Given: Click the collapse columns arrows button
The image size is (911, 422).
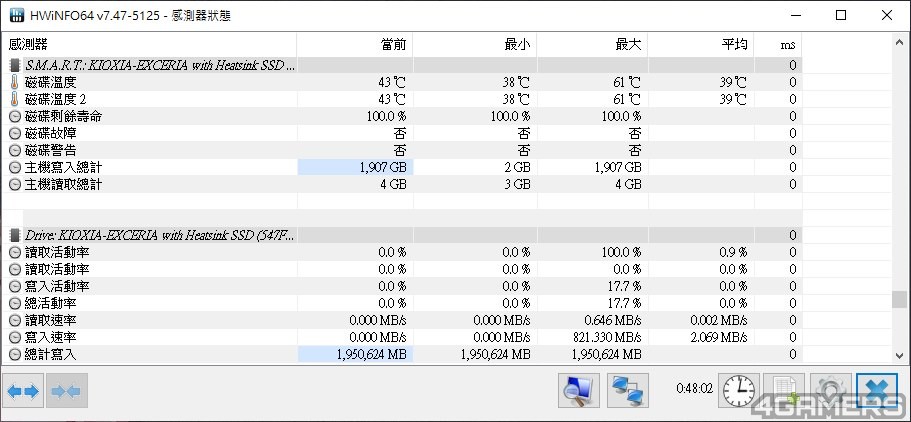Looking at the screenshot, I should point(66,391).
